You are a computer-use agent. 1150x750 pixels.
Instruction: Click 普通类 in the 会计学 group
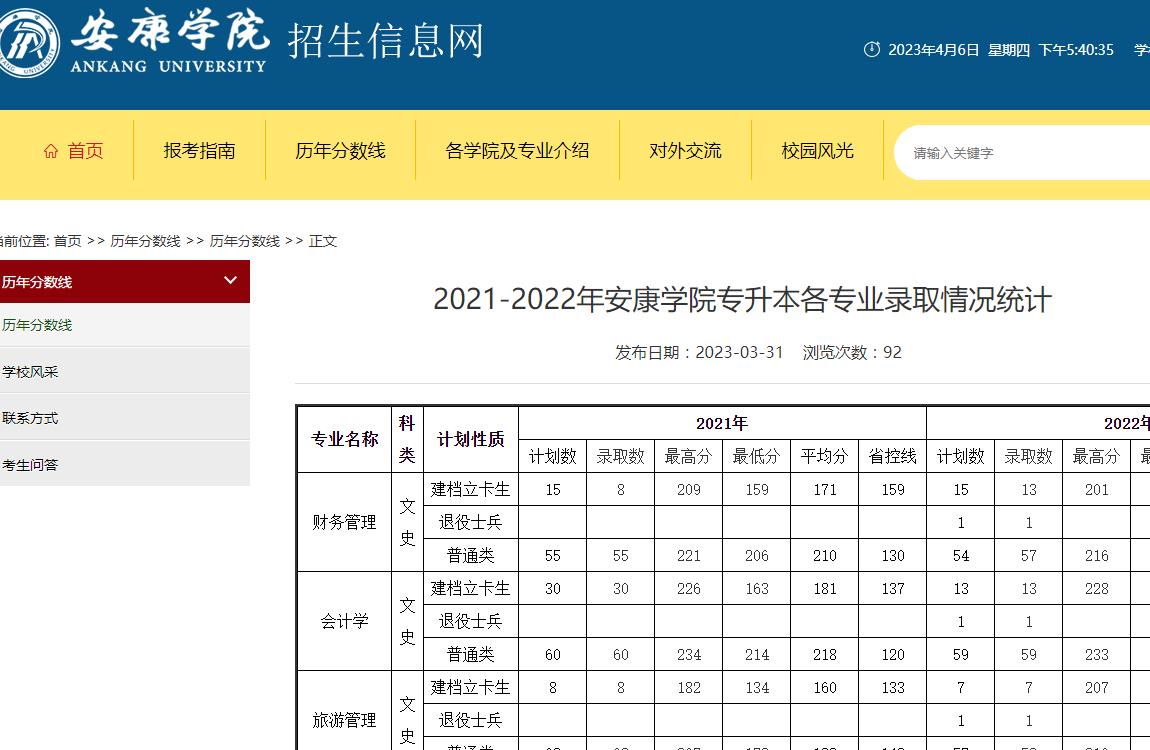coord(471,654)
